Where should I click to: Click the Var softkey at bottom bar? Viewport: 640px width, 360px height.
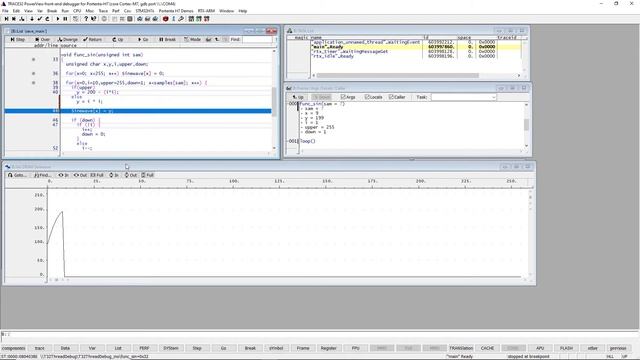(x=92, y=348)
